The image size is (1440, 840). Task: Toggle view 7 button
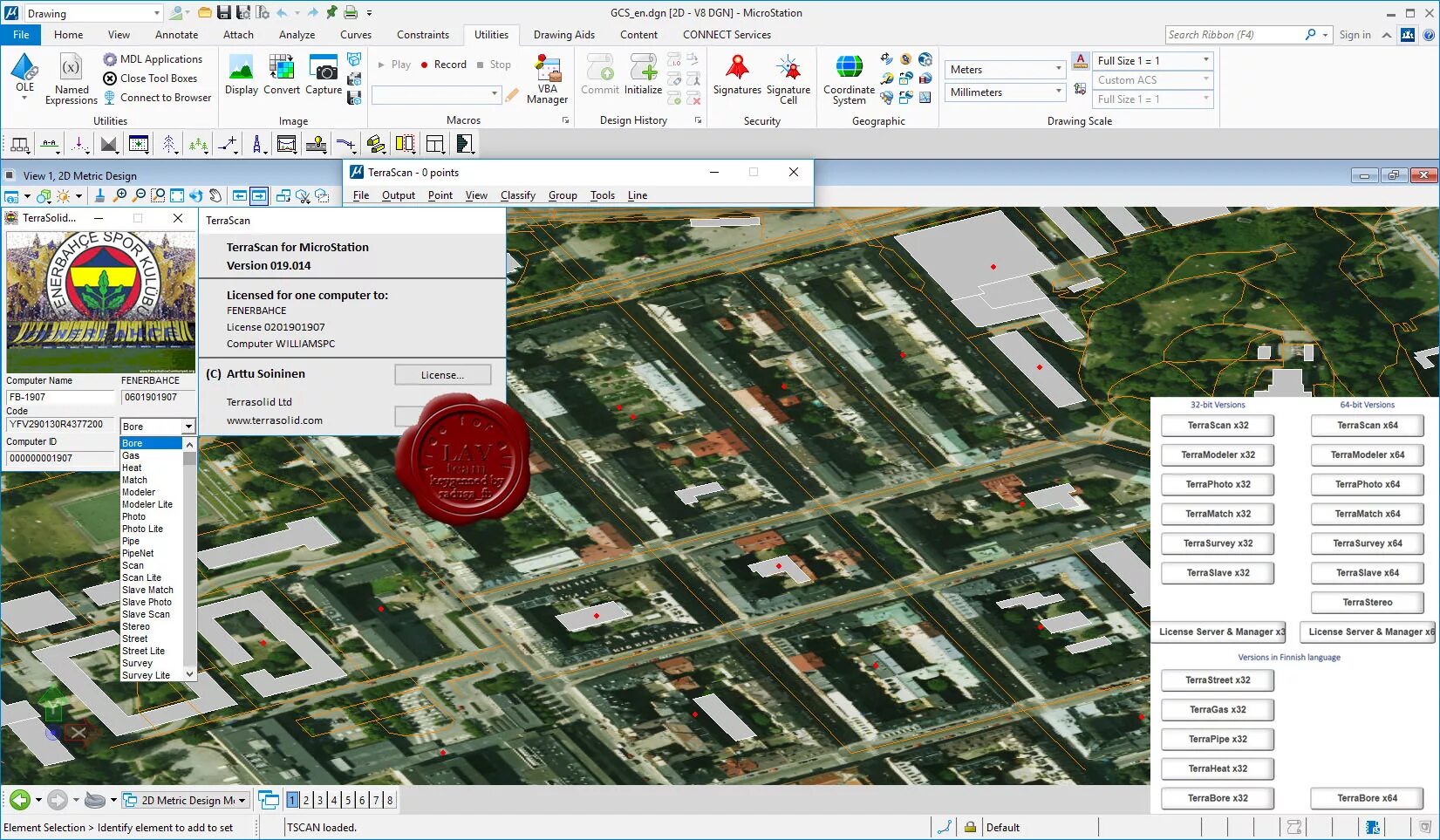coord(376,800)
